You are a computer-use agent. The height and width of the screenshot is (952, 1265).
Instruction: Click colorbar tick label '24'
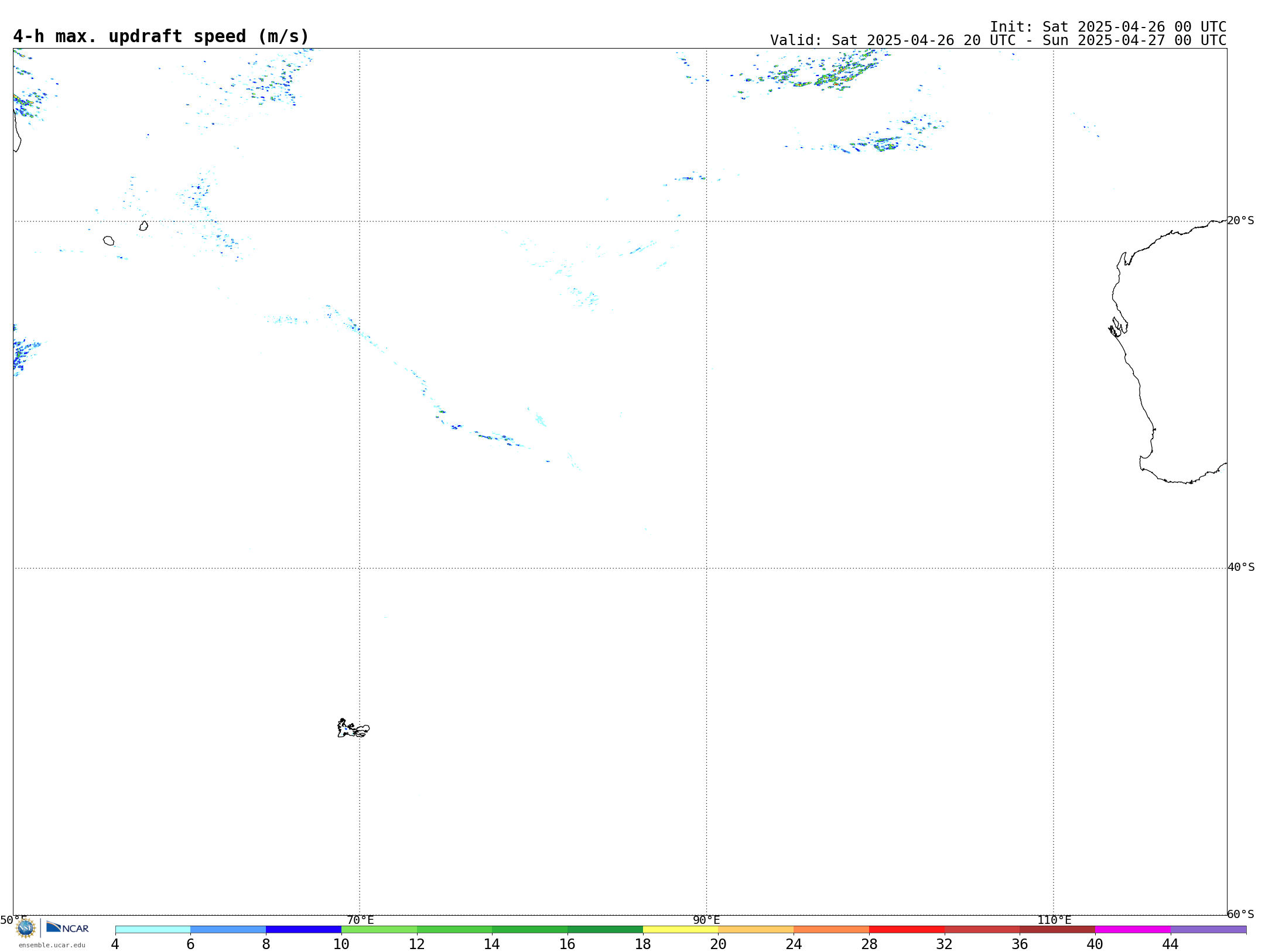[x=794, y=944]
